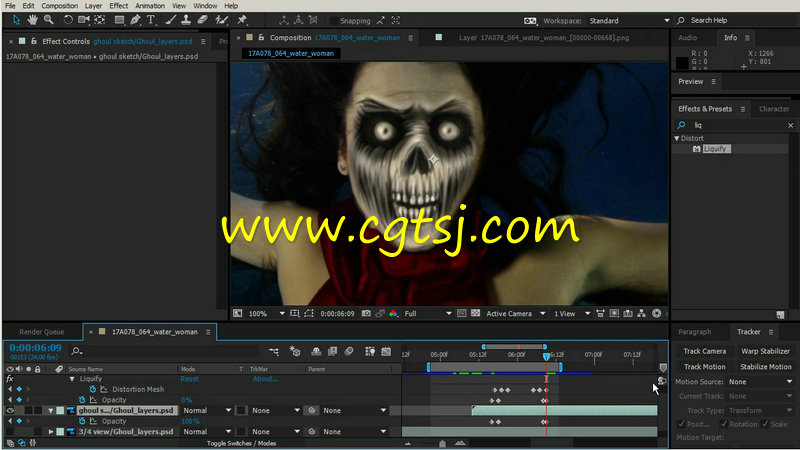The height and width of the screenshot is (450, 800).
Task: Click the timeline current time 0:00:06:09
Action: pyautogui.click(x=35, y=348)
